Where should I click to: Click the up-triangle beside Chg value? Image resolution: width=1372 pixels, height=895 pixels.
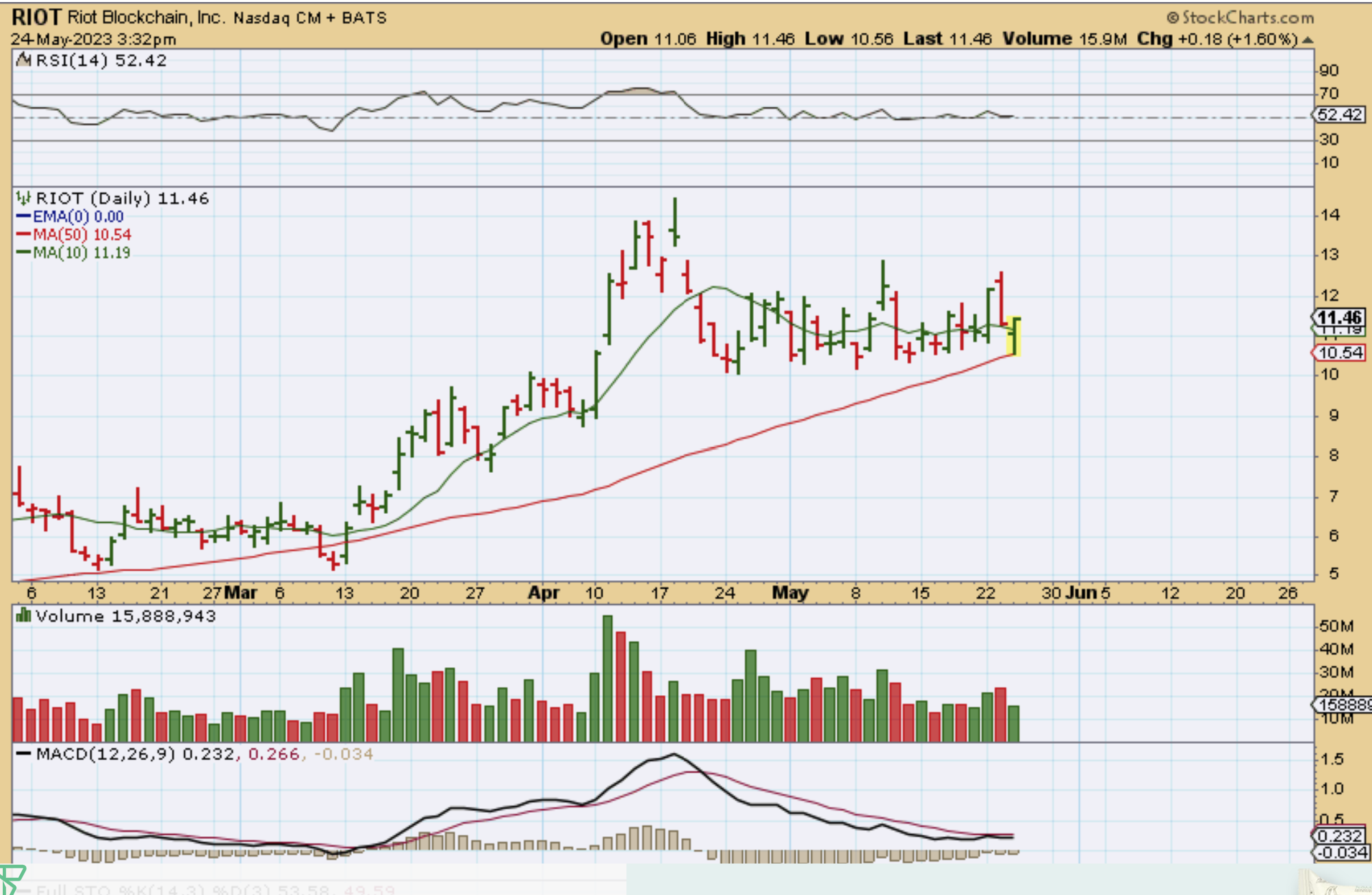tap(1308, 40)
